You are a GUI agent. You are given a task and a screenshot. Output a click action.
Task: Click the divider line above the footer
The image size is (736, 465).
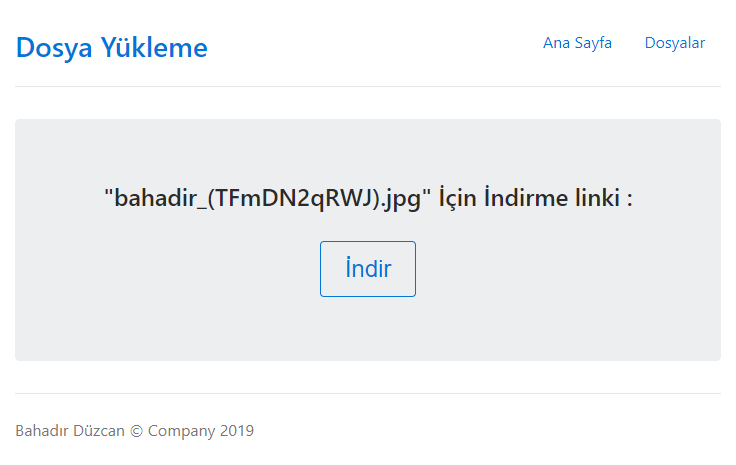pyautogui.click(x=368, y=393)
